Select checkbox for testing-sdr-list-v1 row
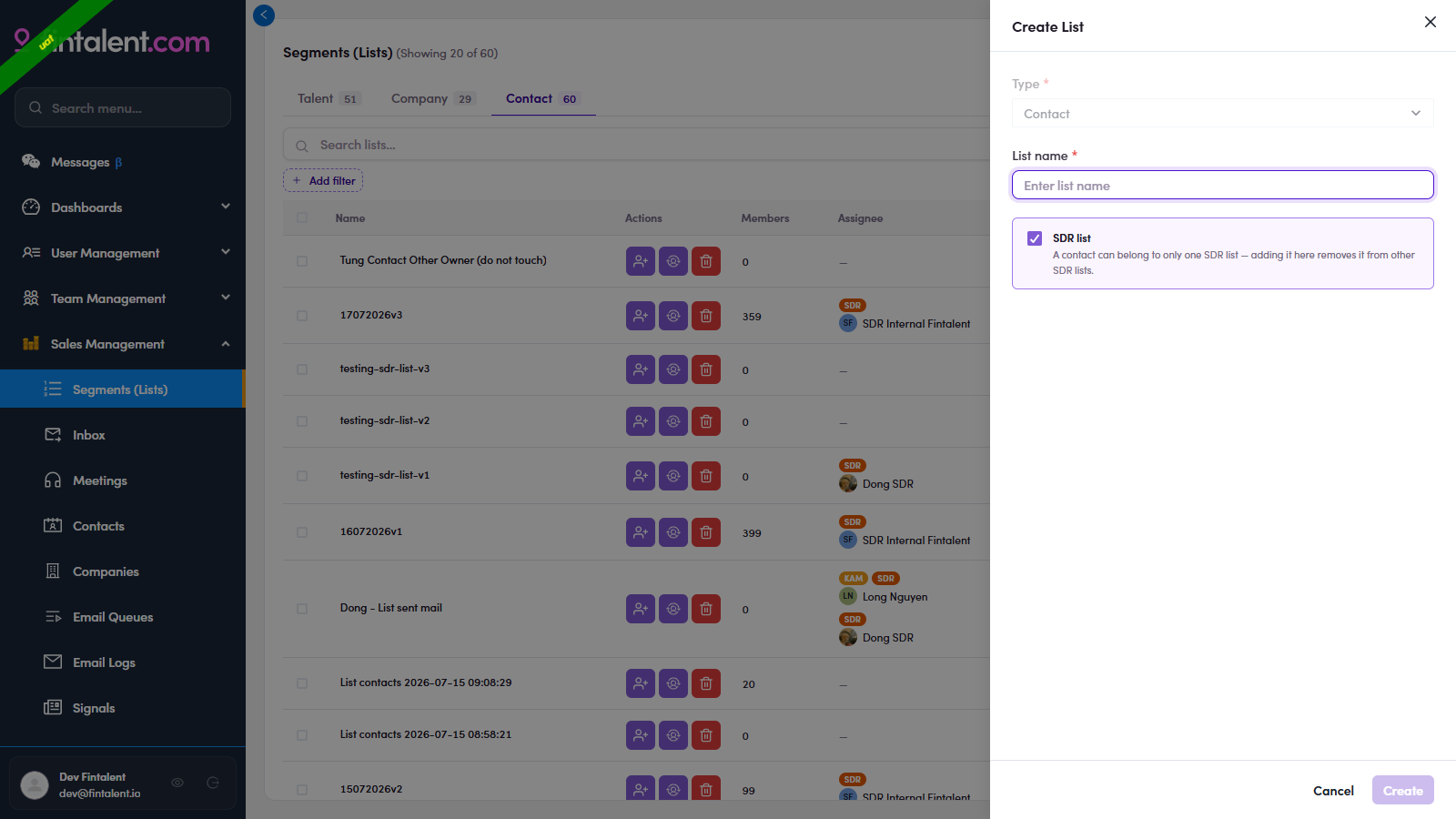1456x819 pixels. coord(302,476)
